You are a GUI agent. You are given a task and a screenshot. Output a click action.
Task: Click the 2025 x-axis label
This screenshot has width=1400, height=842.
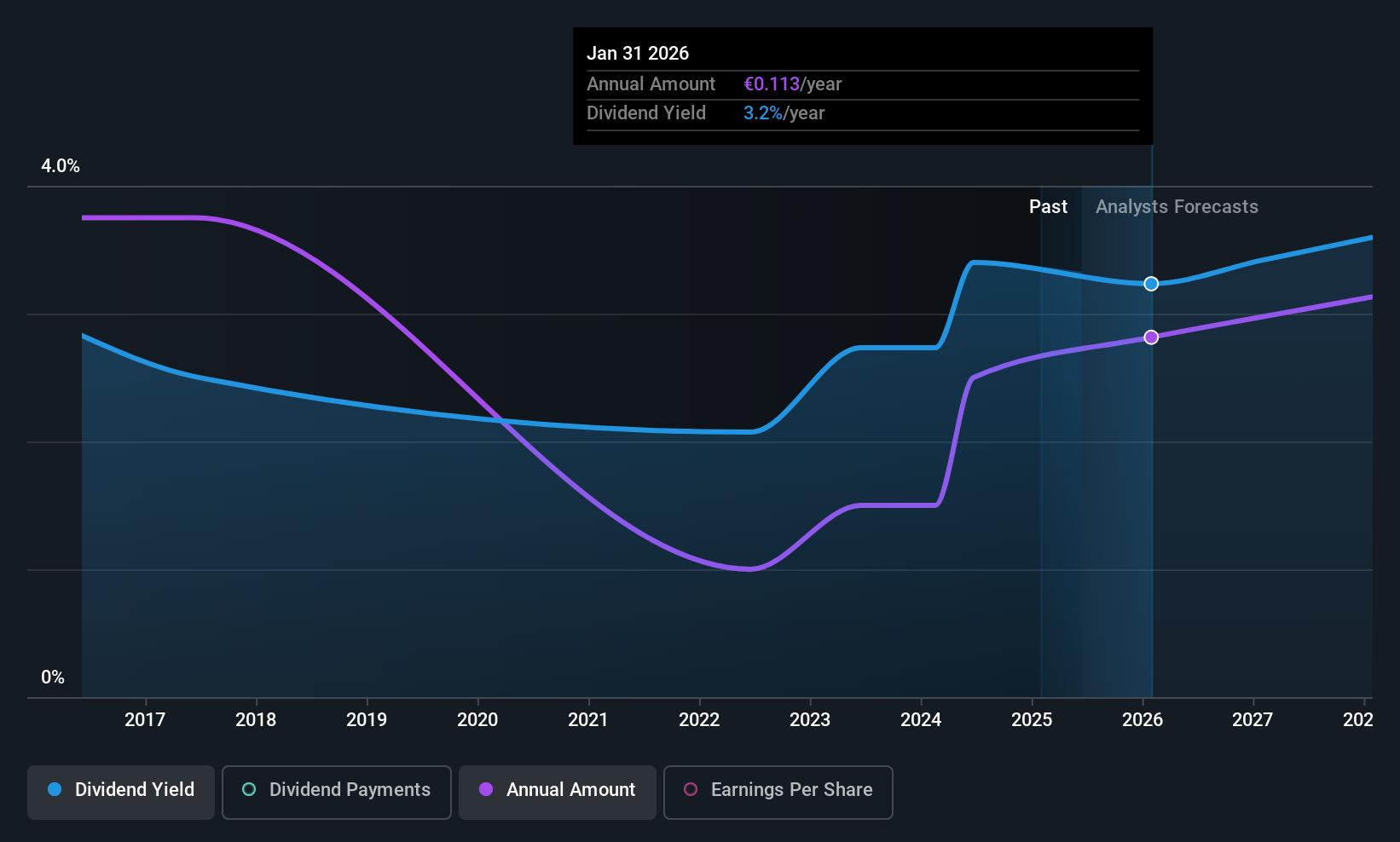point(1032,720)
